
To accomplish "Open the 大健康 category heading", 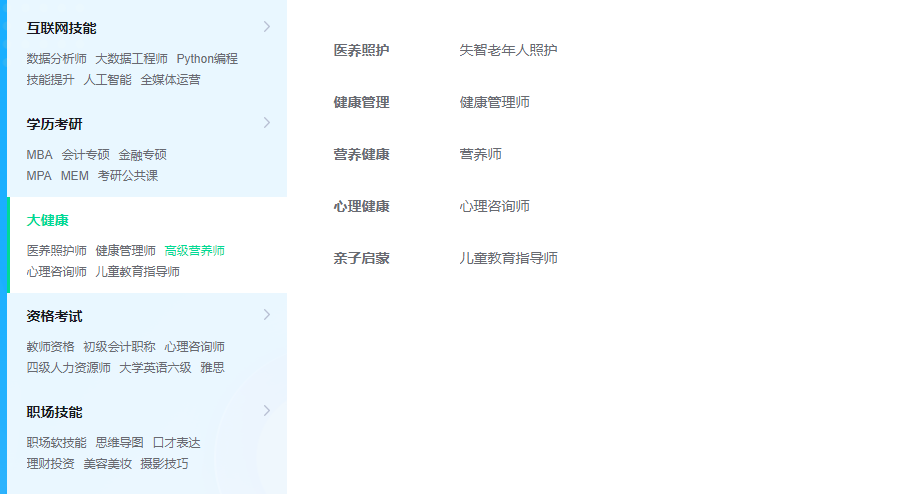I will pyautogui.click(x=47, y=220).
